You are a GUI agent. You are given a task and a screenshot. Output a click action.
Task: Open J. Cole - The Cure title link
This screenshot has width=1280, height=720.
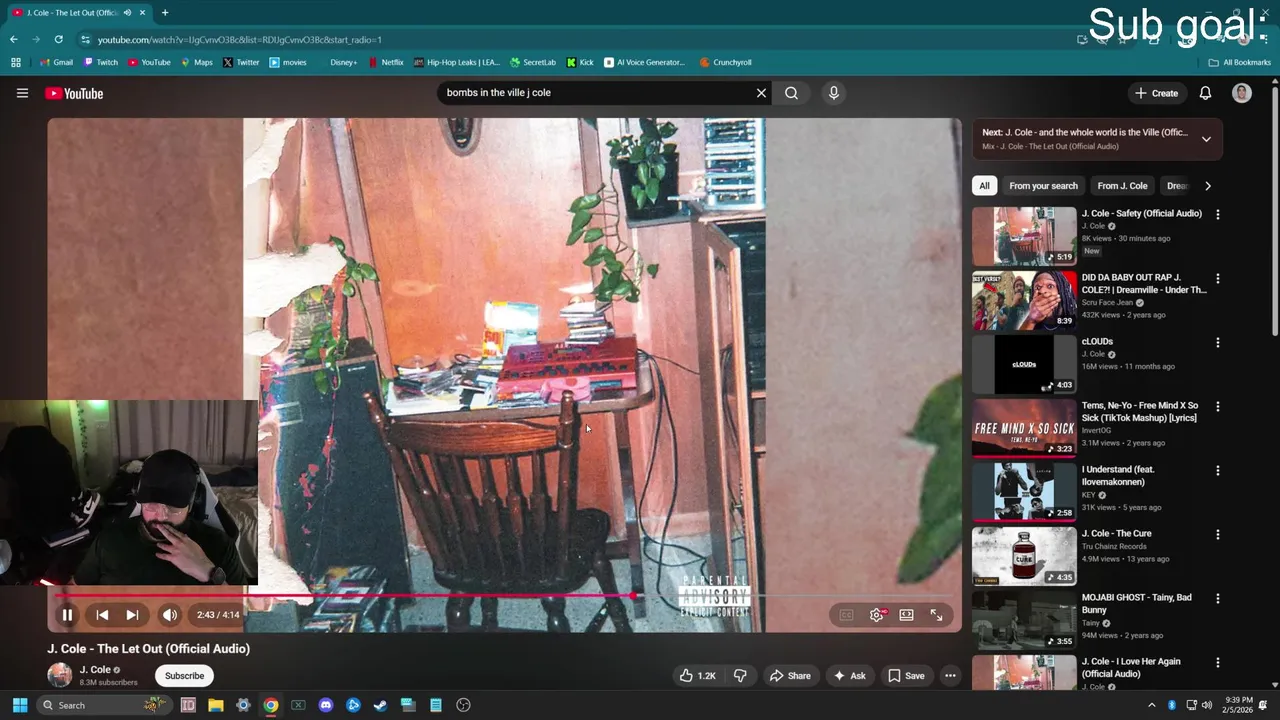click(x=1116, y=534)
